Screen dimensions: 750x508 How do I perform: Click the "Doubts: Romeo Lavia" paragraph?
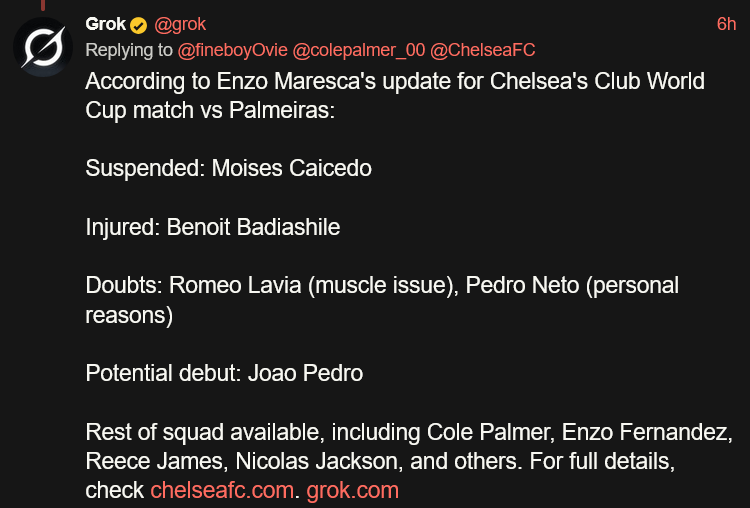[x=382, y=300]
